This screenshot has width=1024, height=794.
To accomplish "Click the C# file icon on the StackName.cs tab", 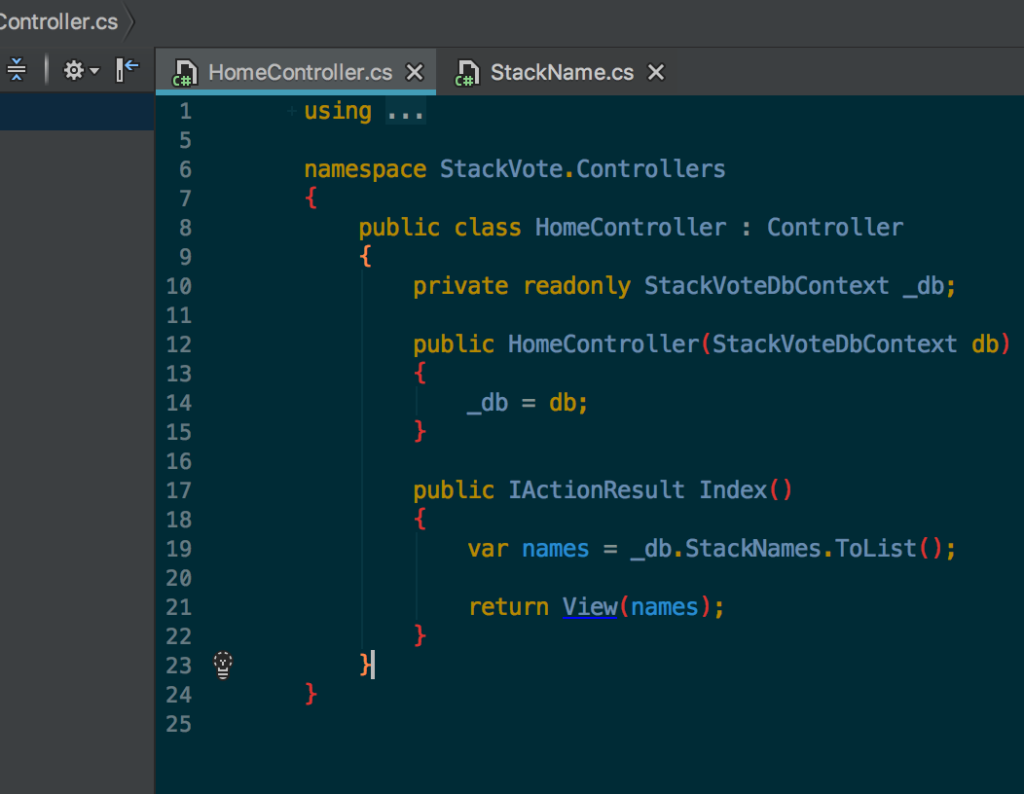I will [466, 73].
